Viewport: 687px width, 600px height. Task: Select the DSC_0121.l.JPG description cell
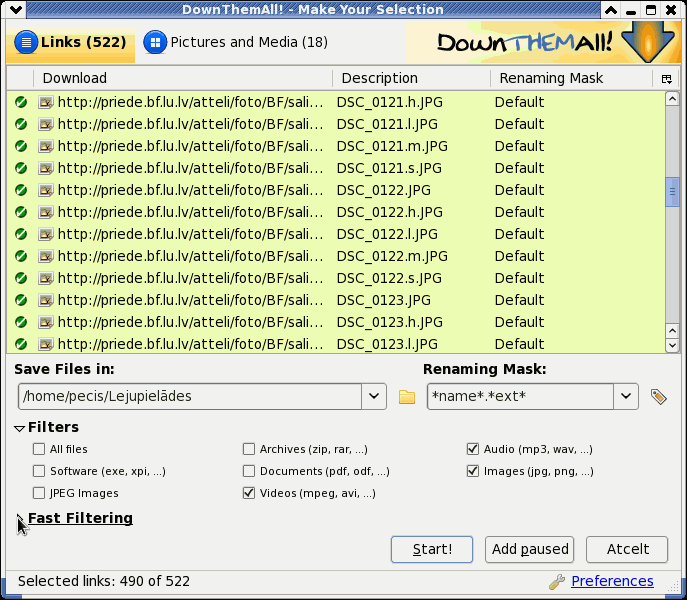click(387, 124)
